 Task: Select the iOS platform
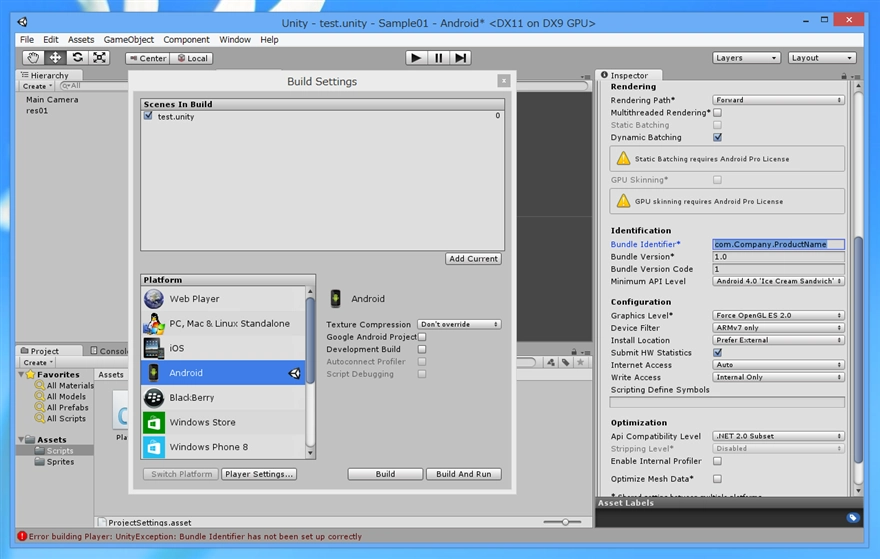tap(223, 348)
